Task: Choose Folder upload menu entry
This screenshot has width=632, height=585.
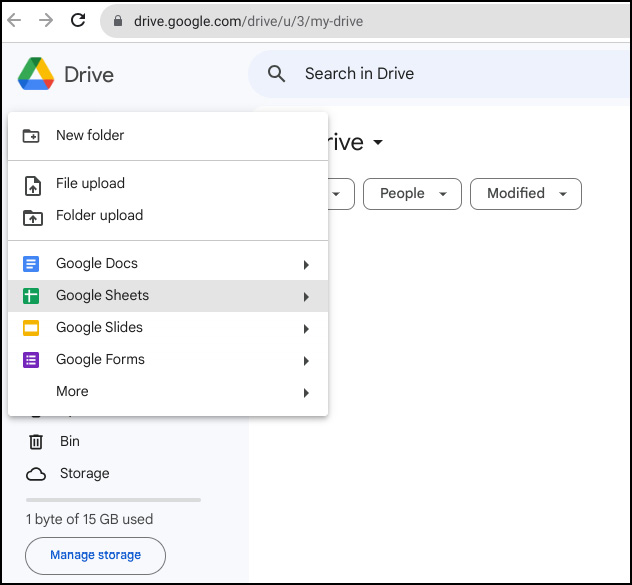Action: tap(168, 216)
